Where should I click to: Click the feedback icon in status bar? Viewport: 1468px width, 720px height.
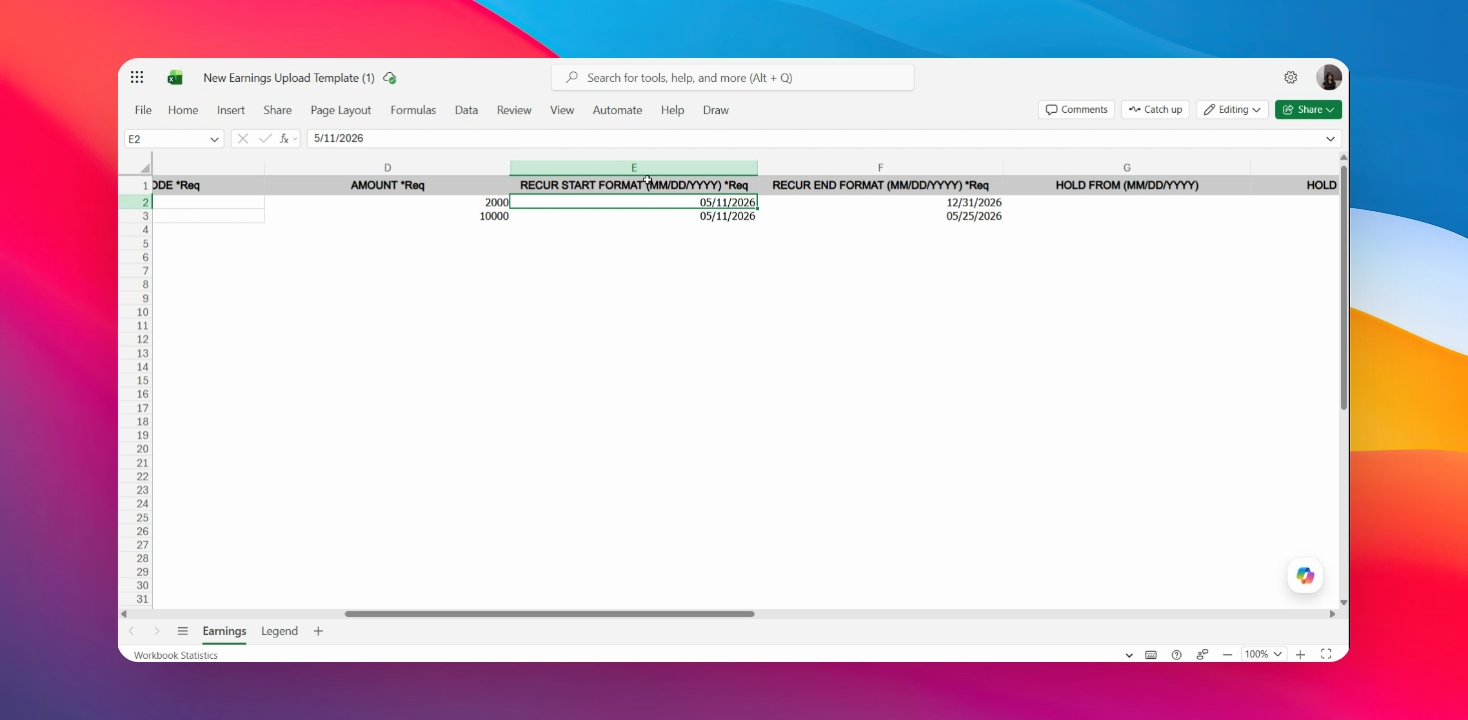(x=1202, y=655)
